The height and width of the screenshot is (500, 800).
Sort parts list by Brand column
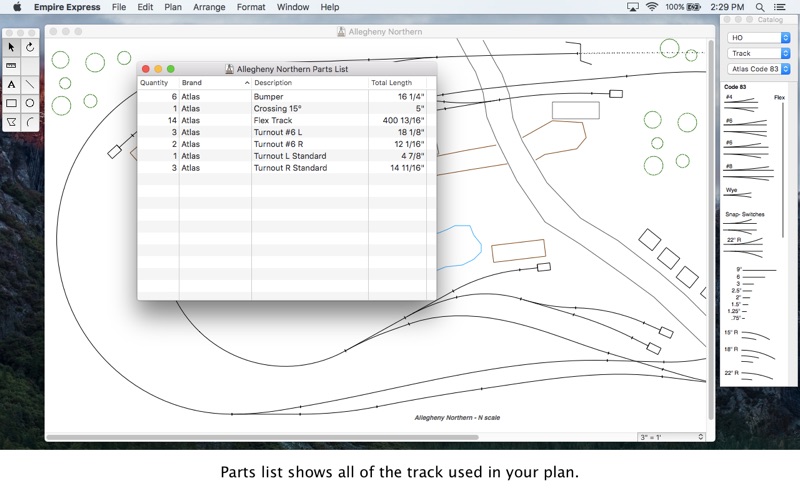215,83
